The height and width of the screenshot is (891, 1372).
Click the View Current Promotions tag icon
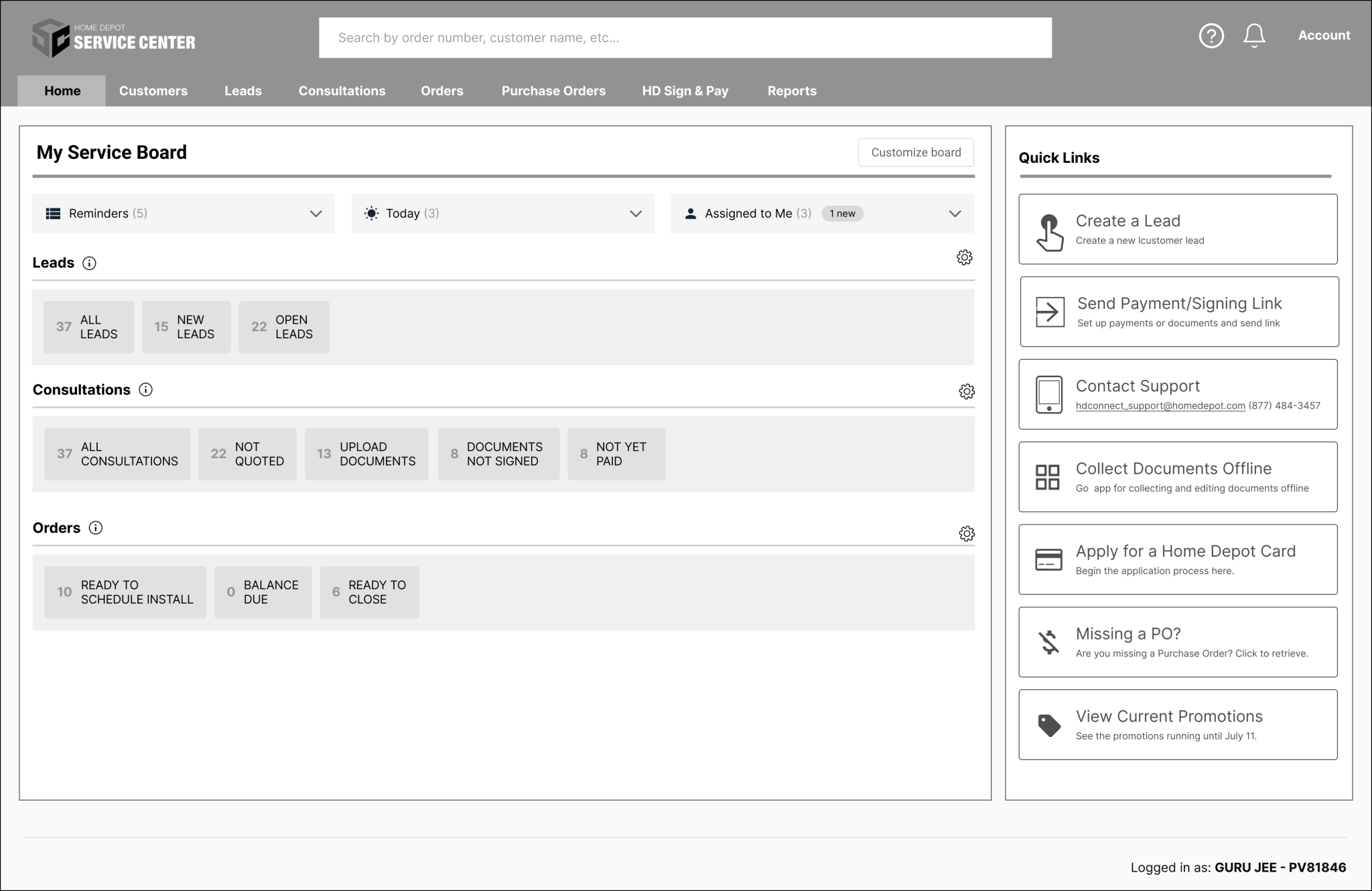(x=1048, y=725)
